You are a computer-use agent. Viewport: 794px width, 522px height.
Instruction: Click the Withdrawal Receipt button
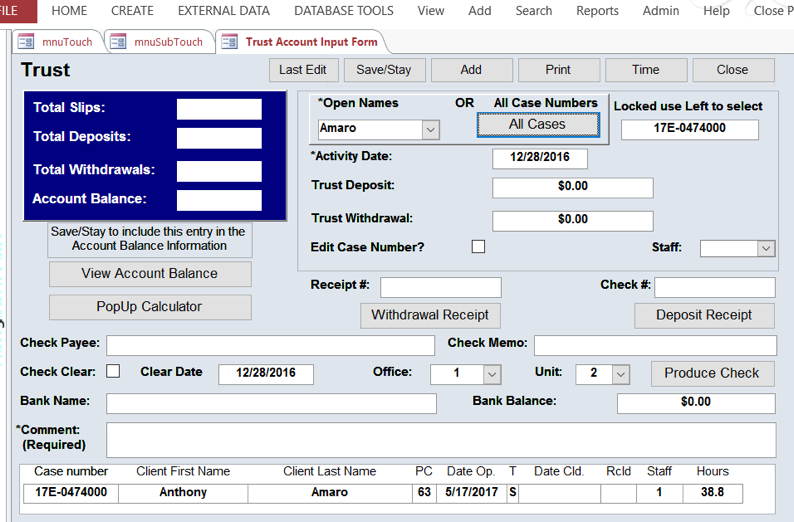(x=430, y=315)
